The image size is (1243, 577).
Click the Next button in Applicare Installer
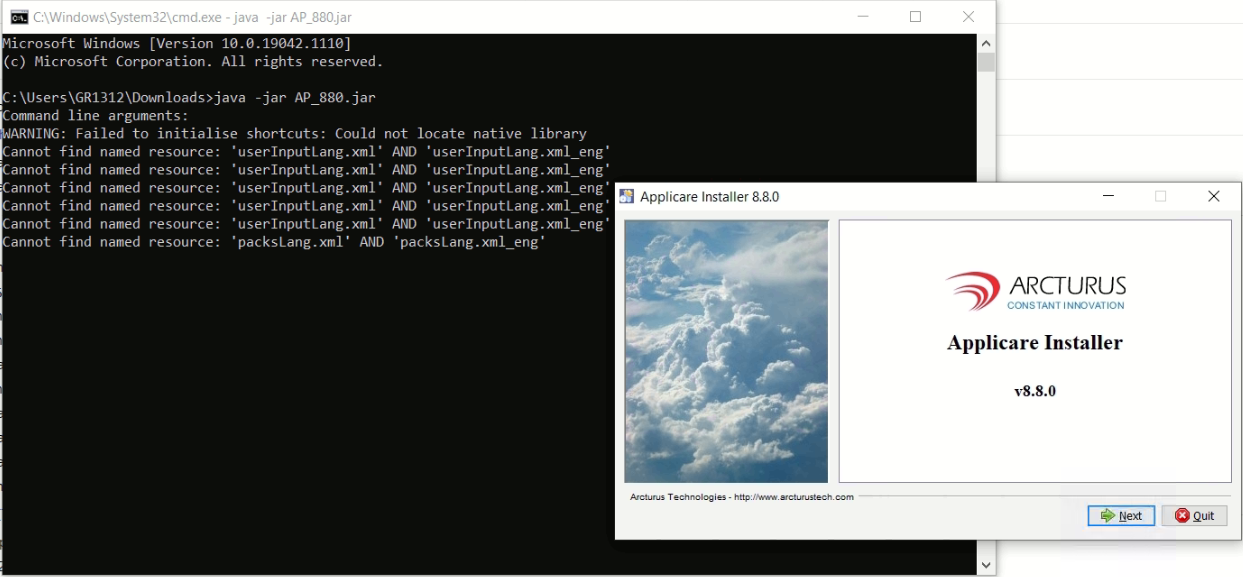[1121, 516]
